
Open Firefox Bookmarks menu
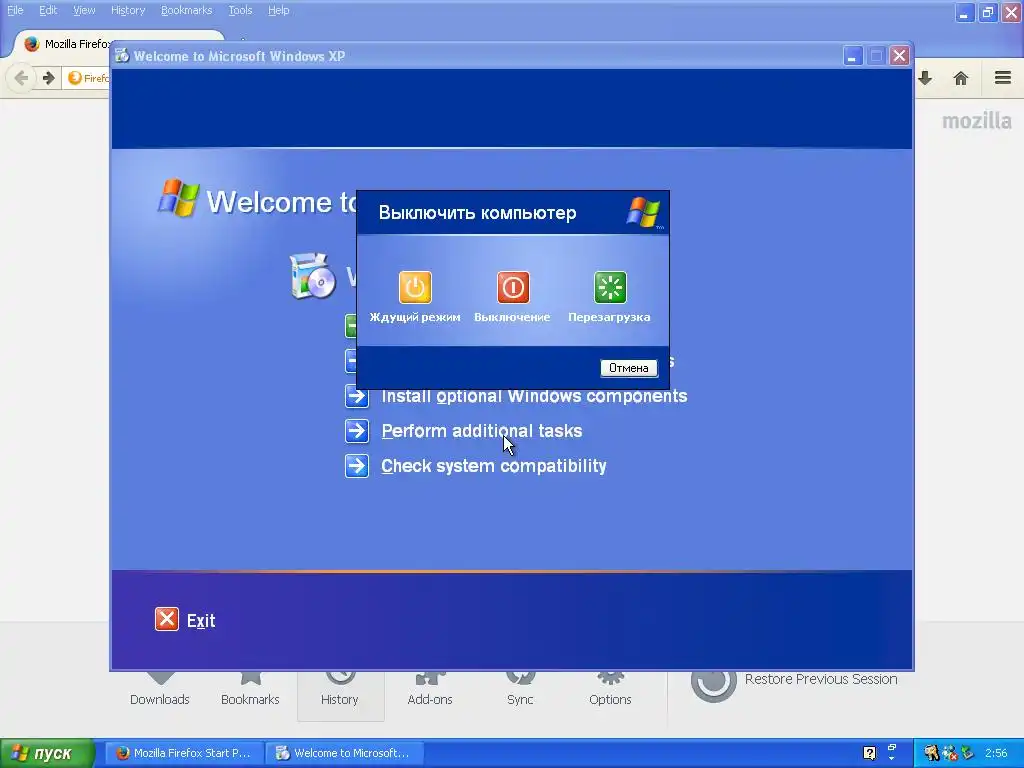pyautogui.click(x=186, y=10)
